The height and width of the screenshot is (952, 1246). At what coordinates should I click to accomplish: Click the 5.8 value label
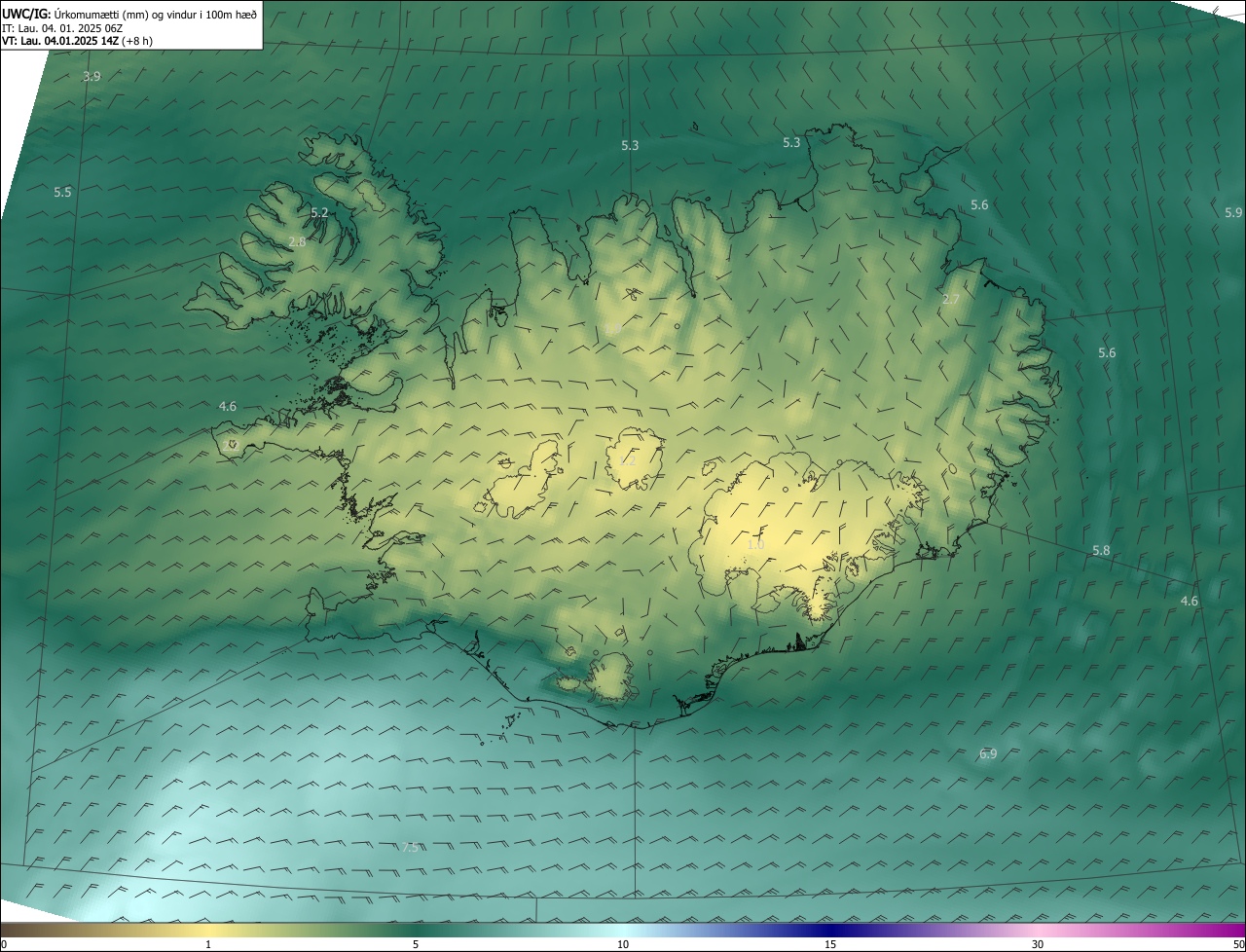tap(1101, 550)
